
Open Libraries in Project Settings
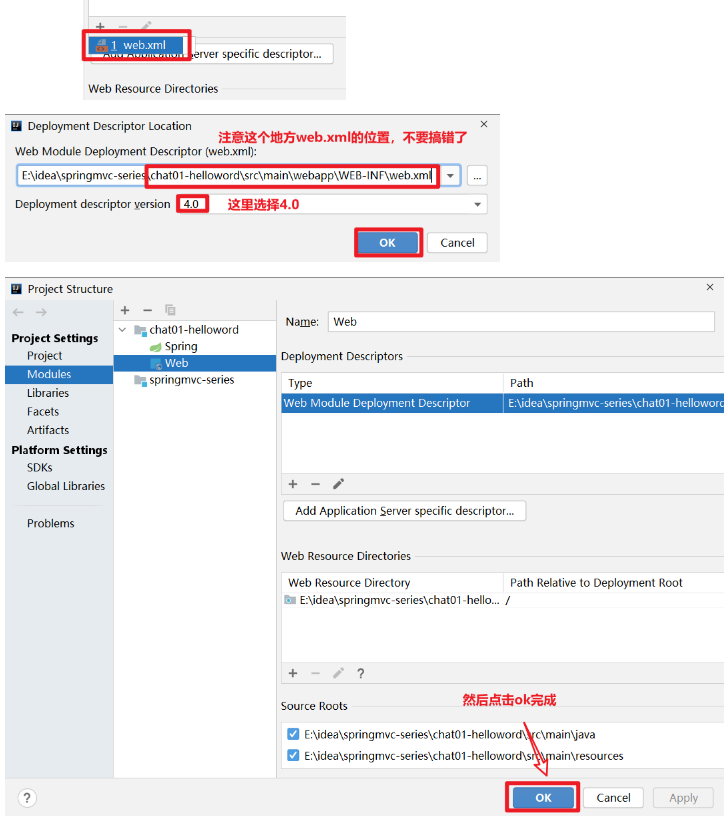tap(48, 393)
